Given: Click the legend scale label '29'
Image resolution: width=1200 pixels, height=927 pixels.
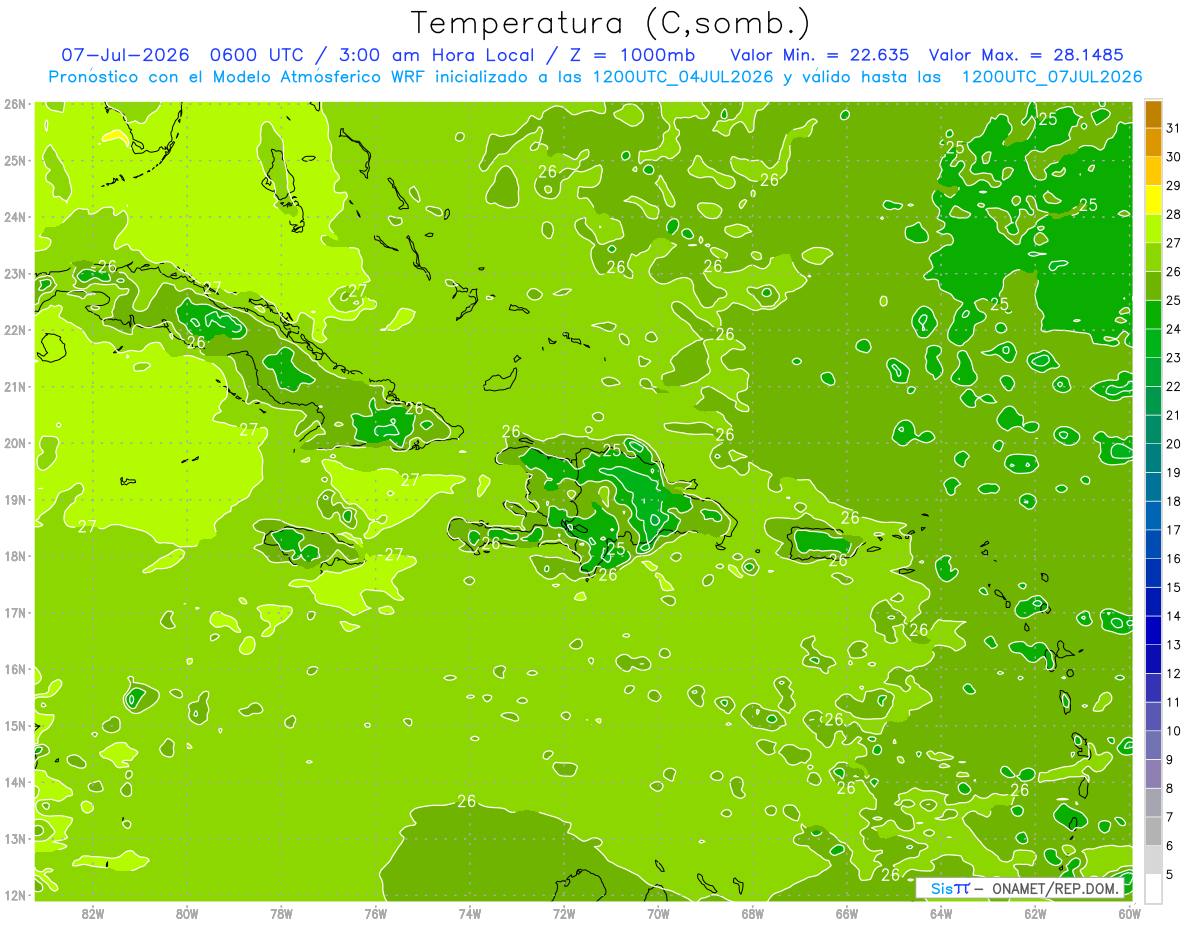Looking at the screenshot, I should [x=1173, y=186].
